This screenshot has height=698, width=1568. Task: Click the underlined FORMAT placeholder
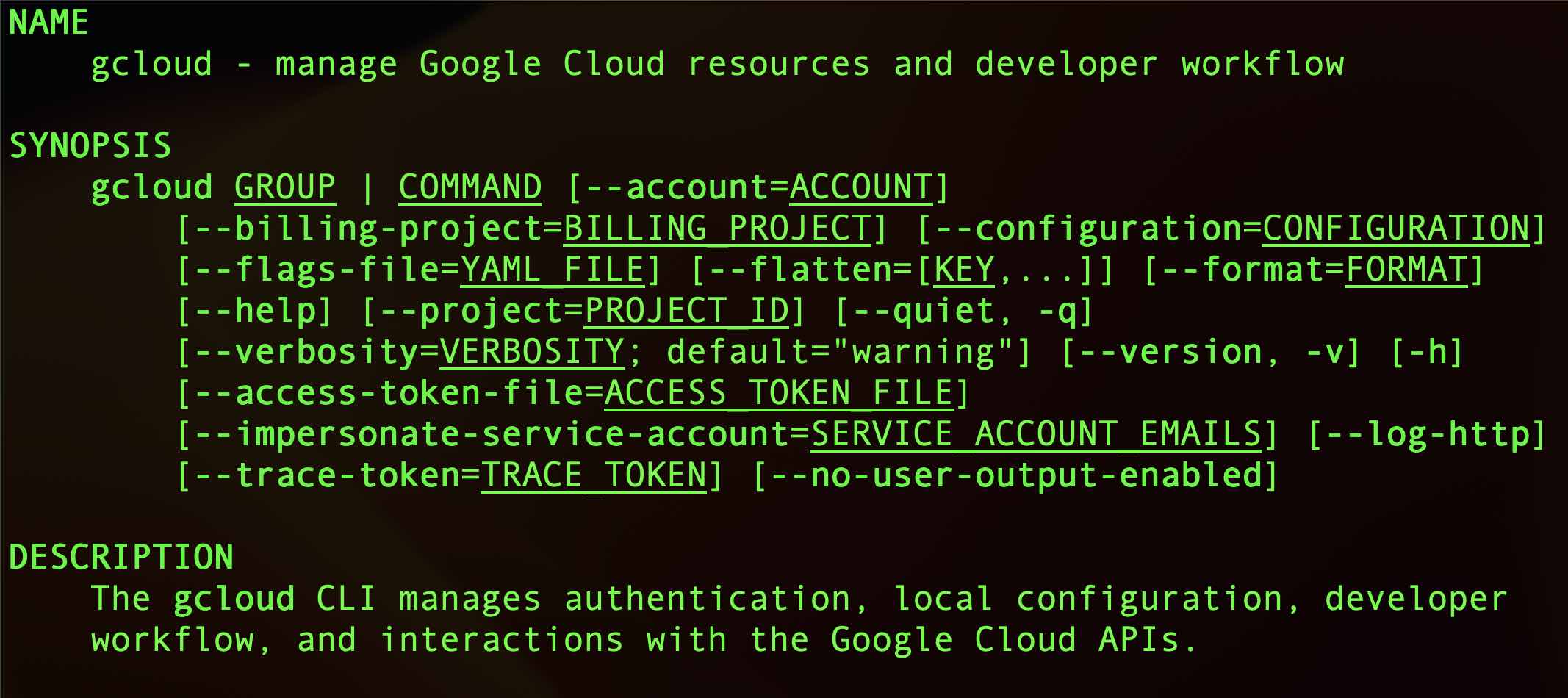coord(1406,270)
